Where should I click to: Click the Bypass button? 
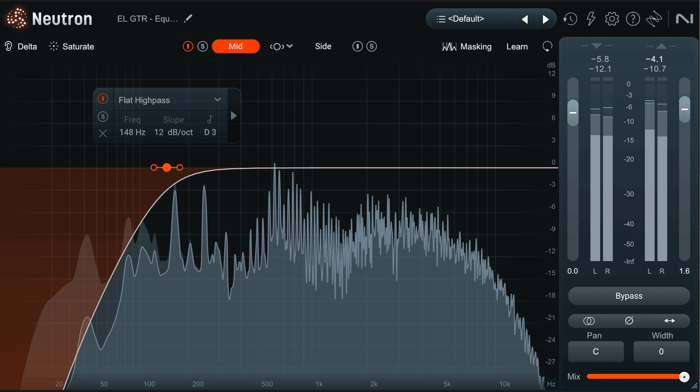coord(629,296)
